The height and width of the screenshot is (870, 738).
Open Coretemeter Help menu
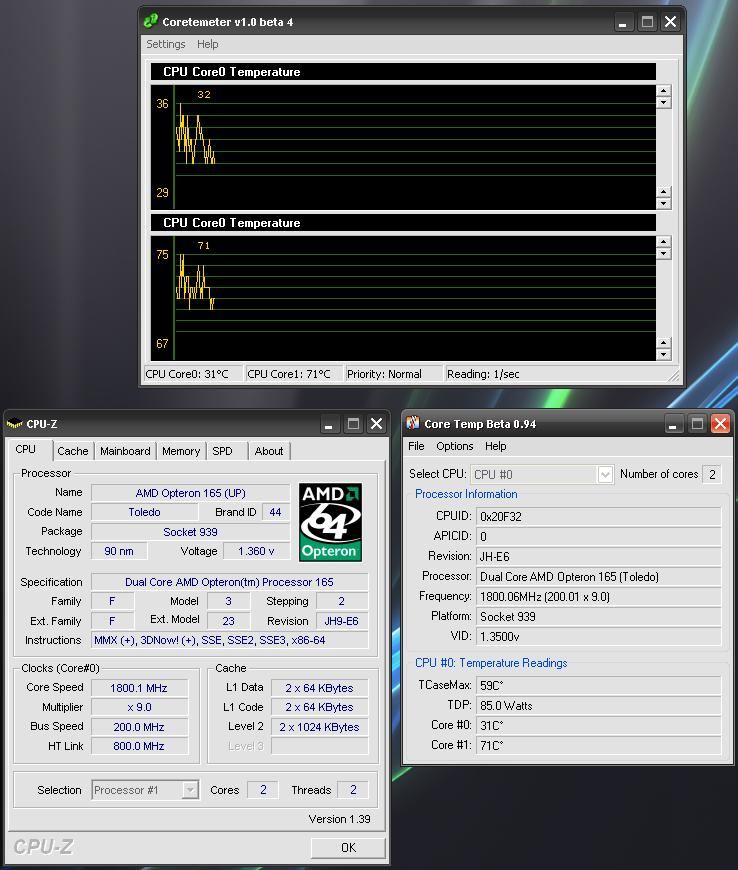pos(208,44)
